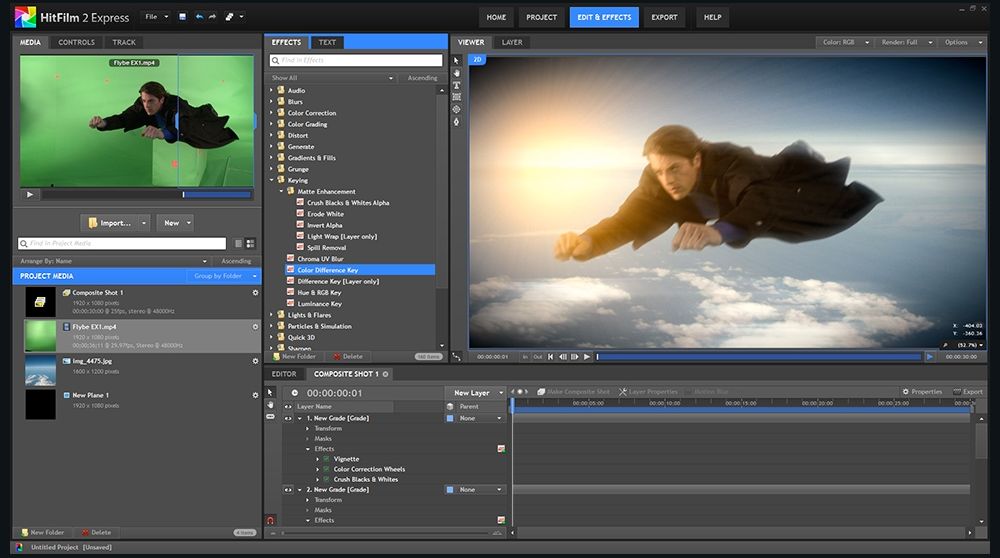Switch project media to thumbnail grid view
Screen dimensions: 1000x558
tap(250, 244)
